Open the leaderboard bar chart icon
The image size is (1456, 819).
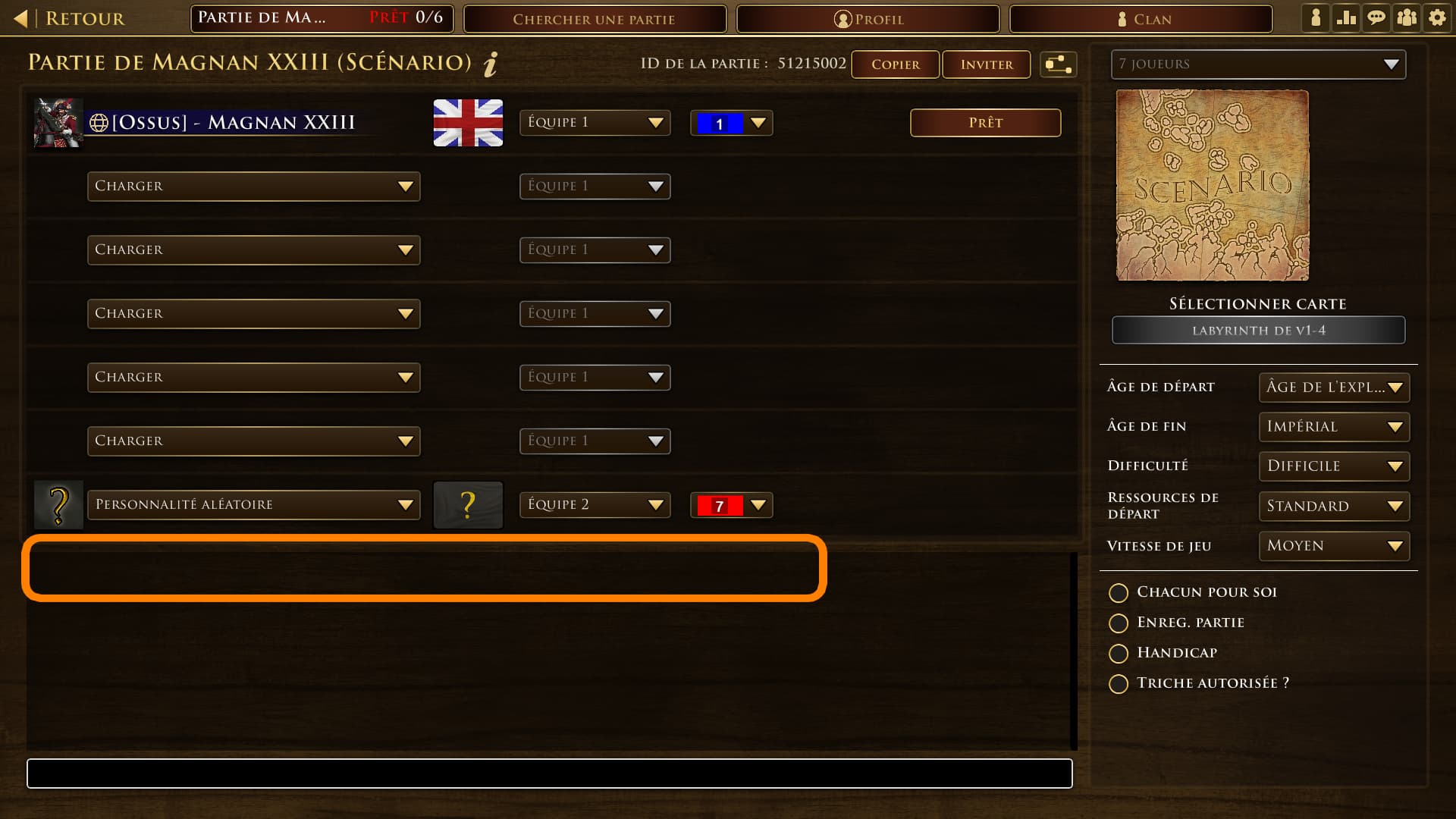pyautogui.click(x=1346, y=18)
